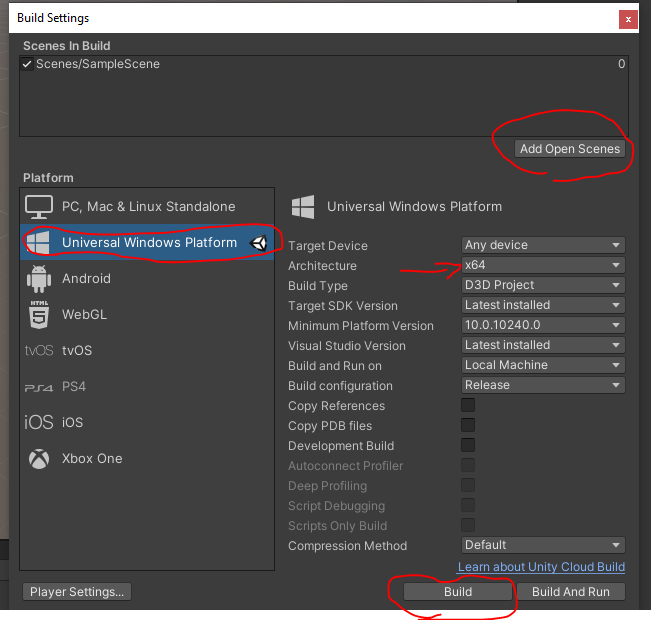Click the Android robot icon
The image size is (651, 620).
pos(39,279)
